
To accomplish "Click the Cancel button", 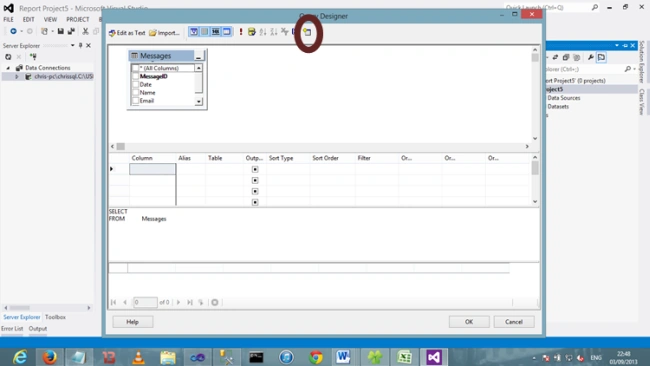I will (514, 322).
